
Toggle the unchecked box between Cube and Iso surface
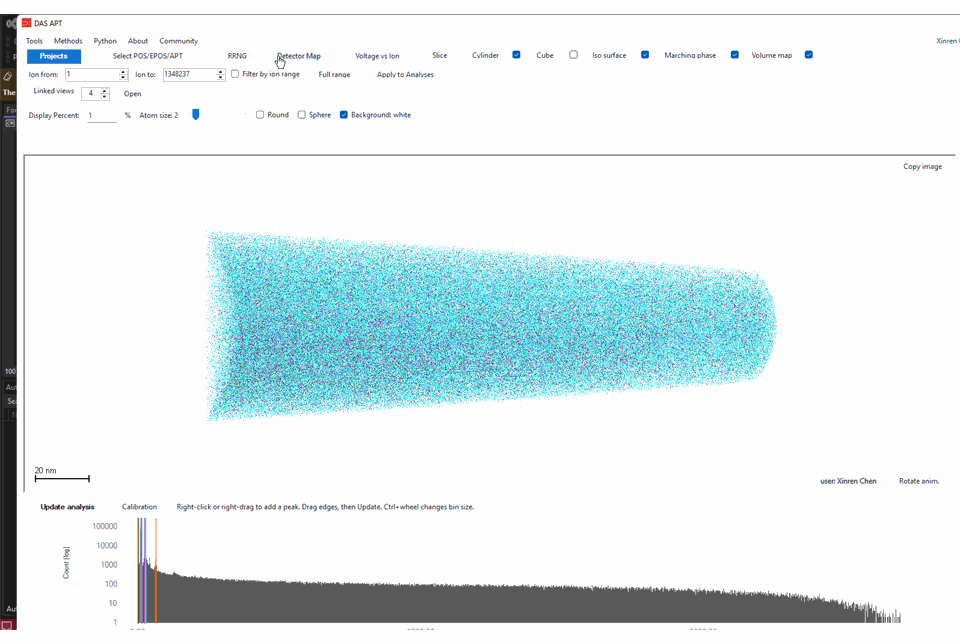pyautogui.click(x=573, y=54)
